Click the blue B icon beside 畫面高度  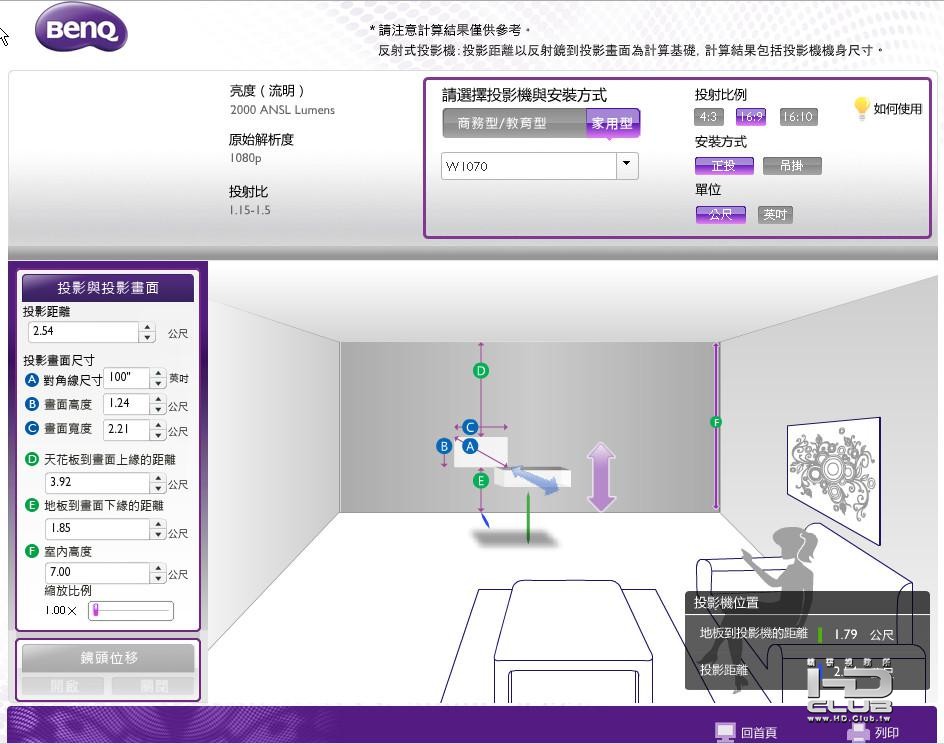pos(32,404)
